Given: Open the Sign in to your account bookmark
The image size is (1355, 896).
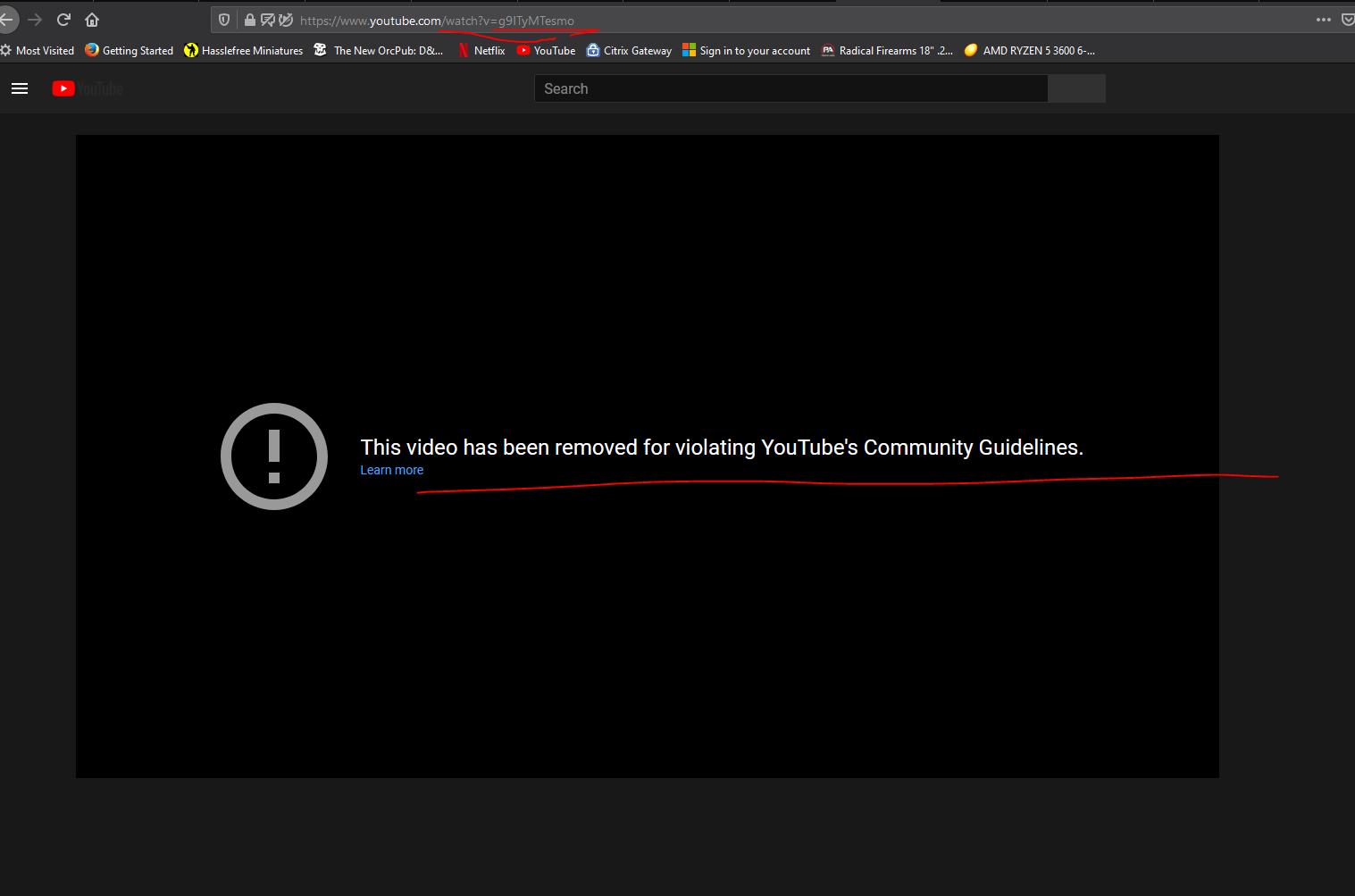Looking at the screenshot, I should click(747, 51).
